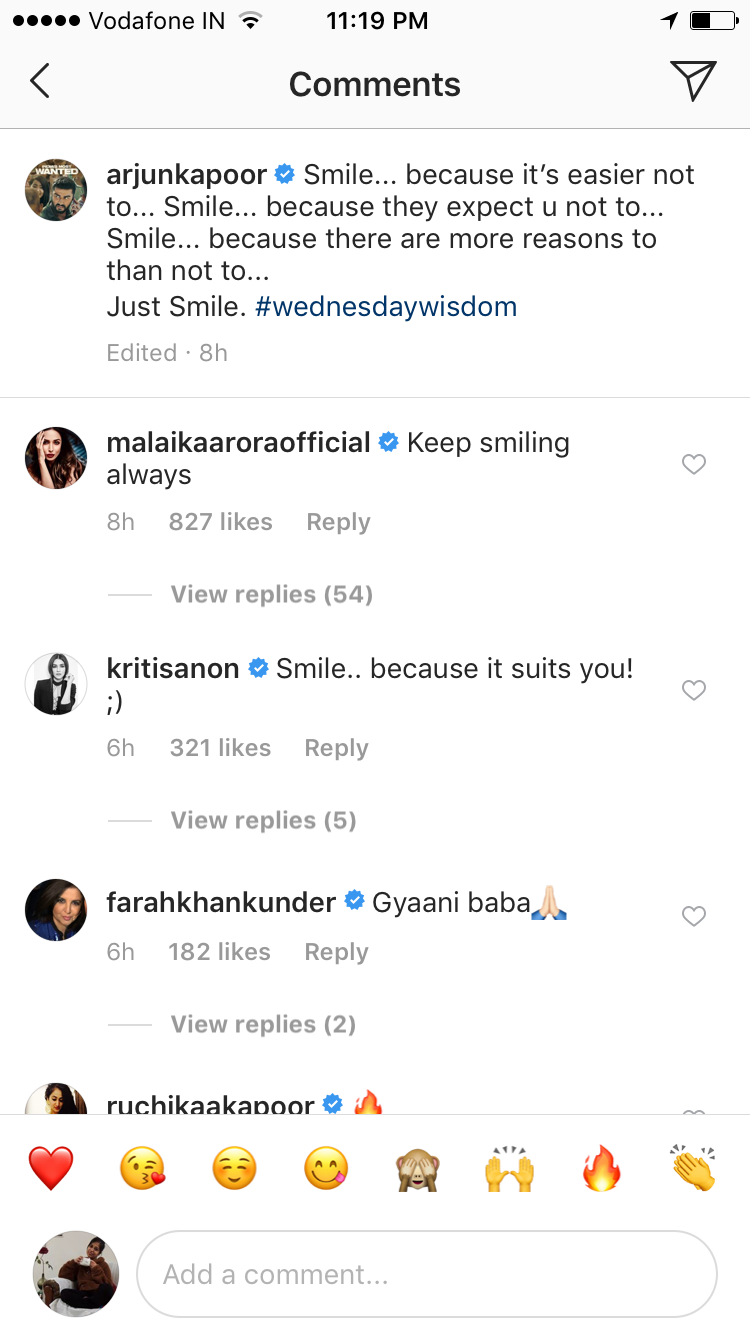Reply to farahkhankunder's comment
This screenshot has height=1334, width=750.
pyautogui.click(x=336, y=952)
